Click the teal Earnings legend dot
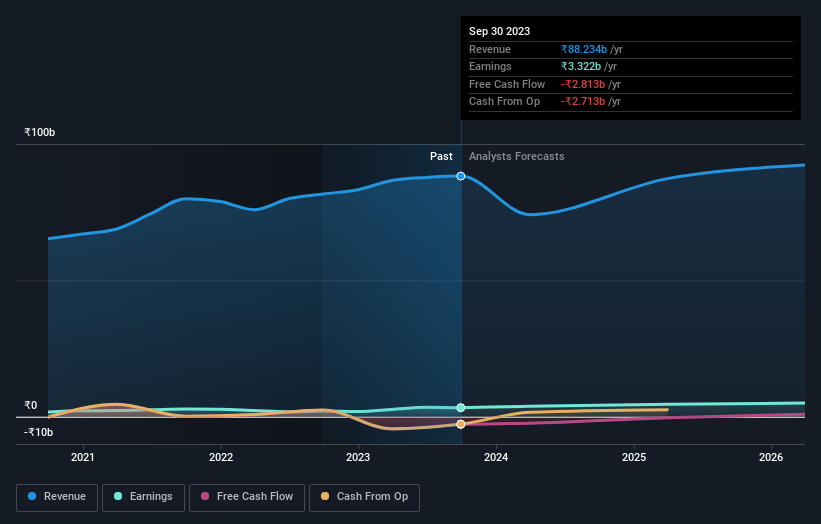The image size is (821, 524). pyautogui.click(x=118, y=496)
